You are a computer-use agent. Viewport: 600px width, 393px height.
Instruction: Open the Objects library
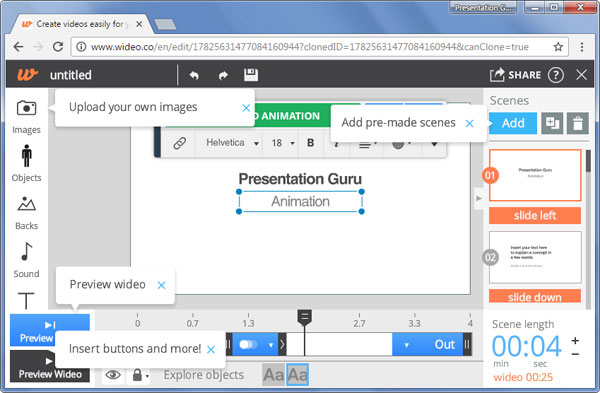pos(26,163)
